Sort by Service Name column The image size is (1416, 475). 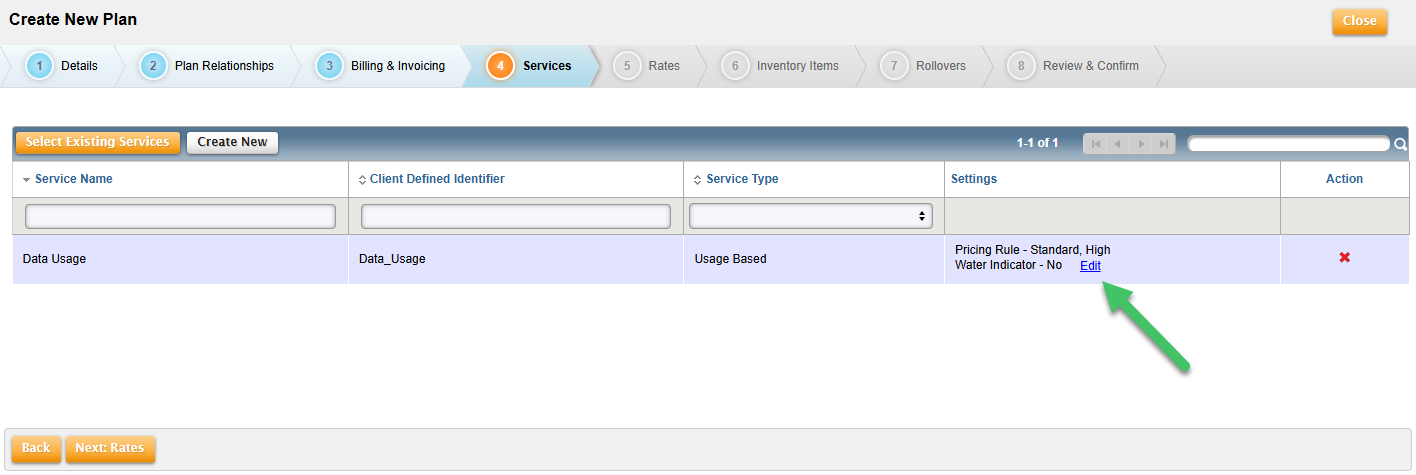[73, 179]
